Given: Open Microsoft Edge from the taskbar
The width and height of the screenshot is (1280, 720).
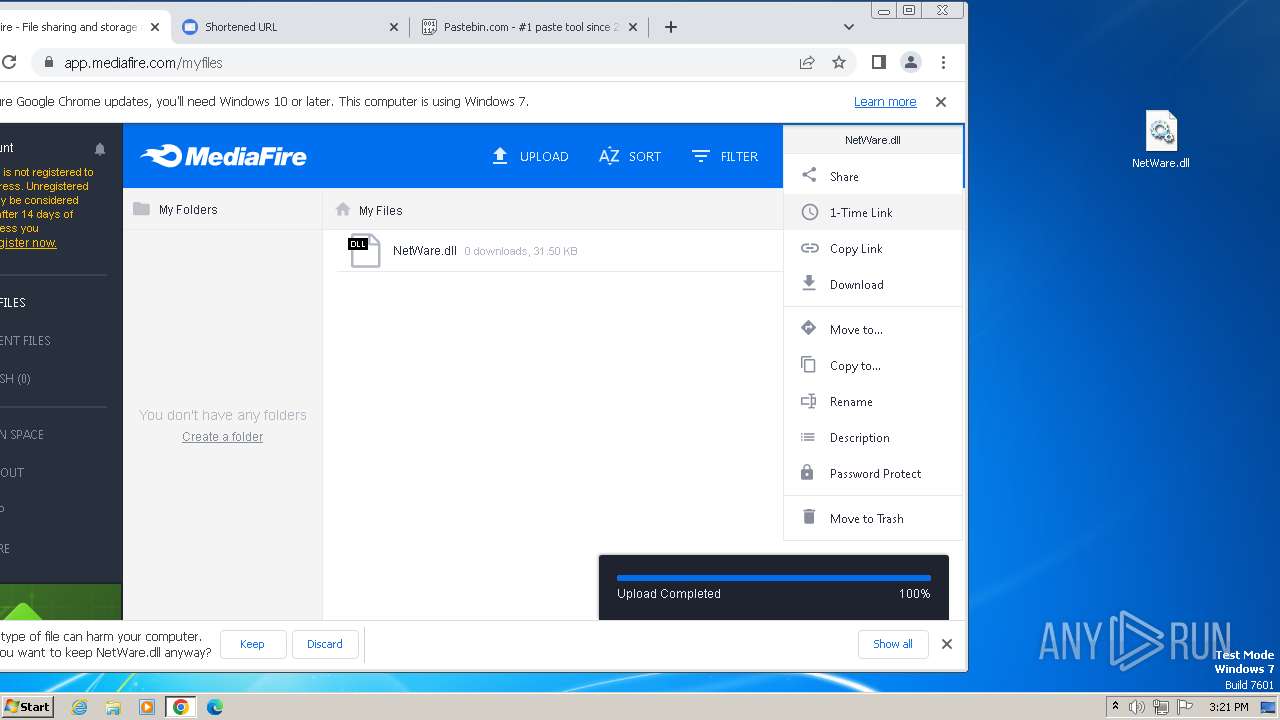Looking at the screenshot, I should point(215,707).
